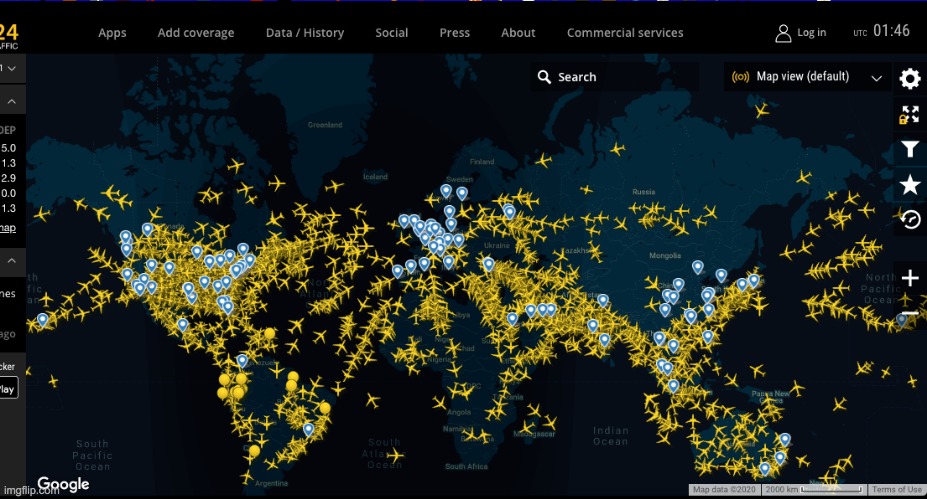Screen dimensions: 927x499
Task: Open the filter funnel icon
Action: click(x=910, y=149)
